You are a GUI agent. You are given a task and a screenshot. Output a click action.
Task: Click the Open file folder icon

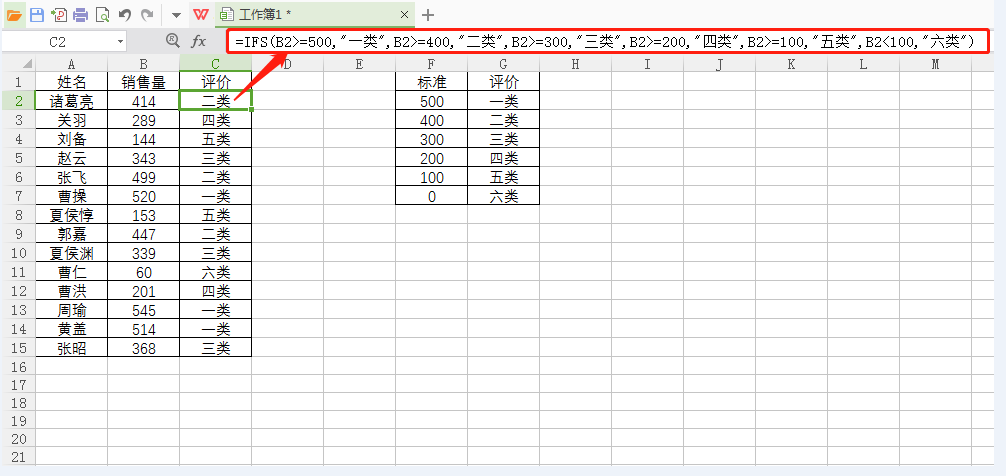point(14,14)
